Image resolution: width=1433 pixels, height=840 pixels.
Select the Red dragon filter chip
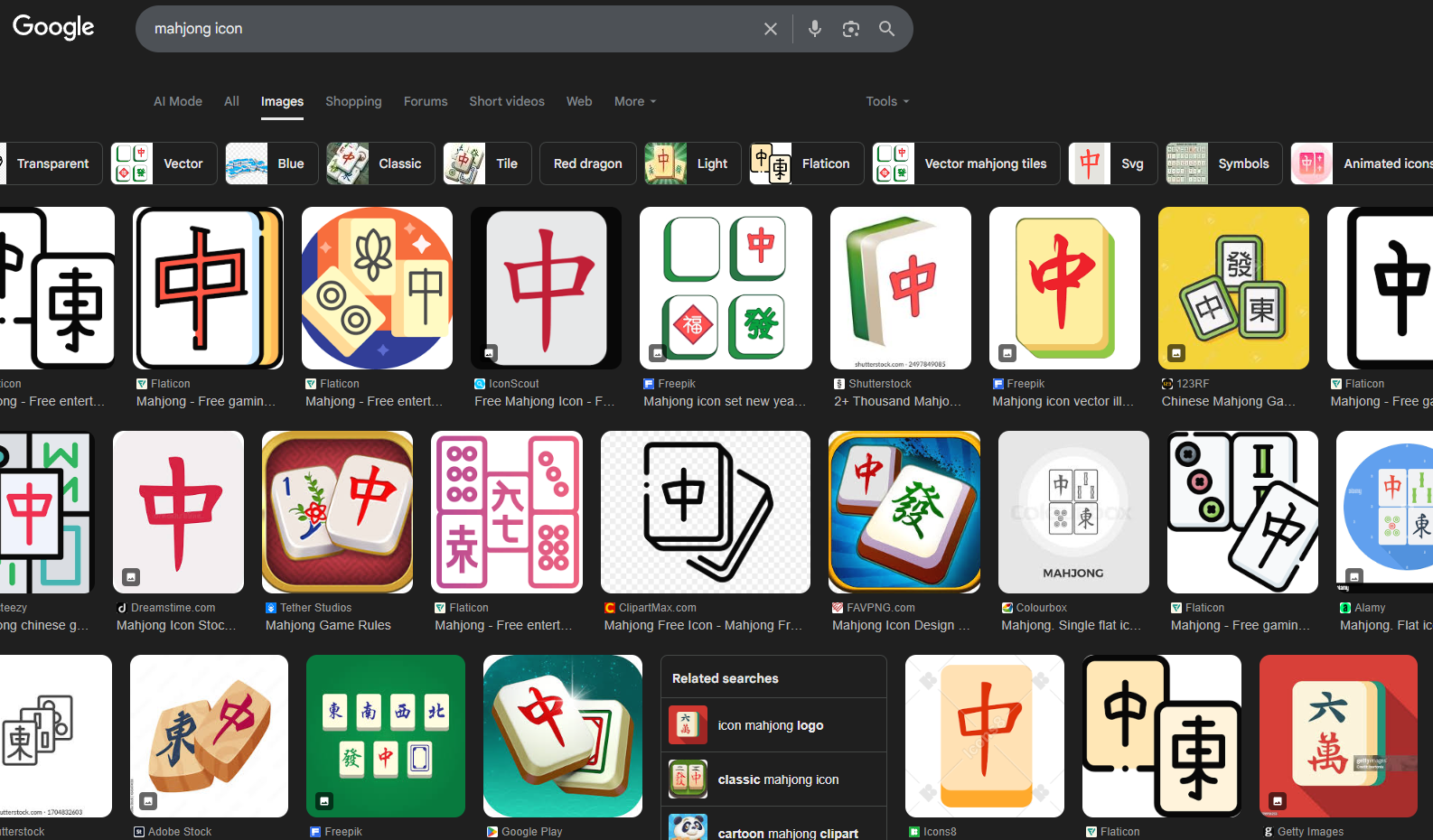coord(588,163)
